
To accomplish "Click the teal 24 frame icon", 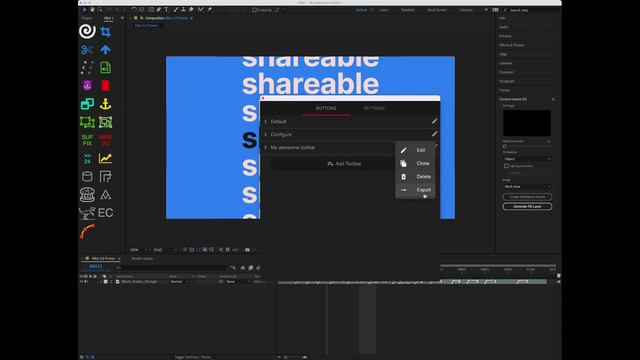I will (x=87, y=158).
